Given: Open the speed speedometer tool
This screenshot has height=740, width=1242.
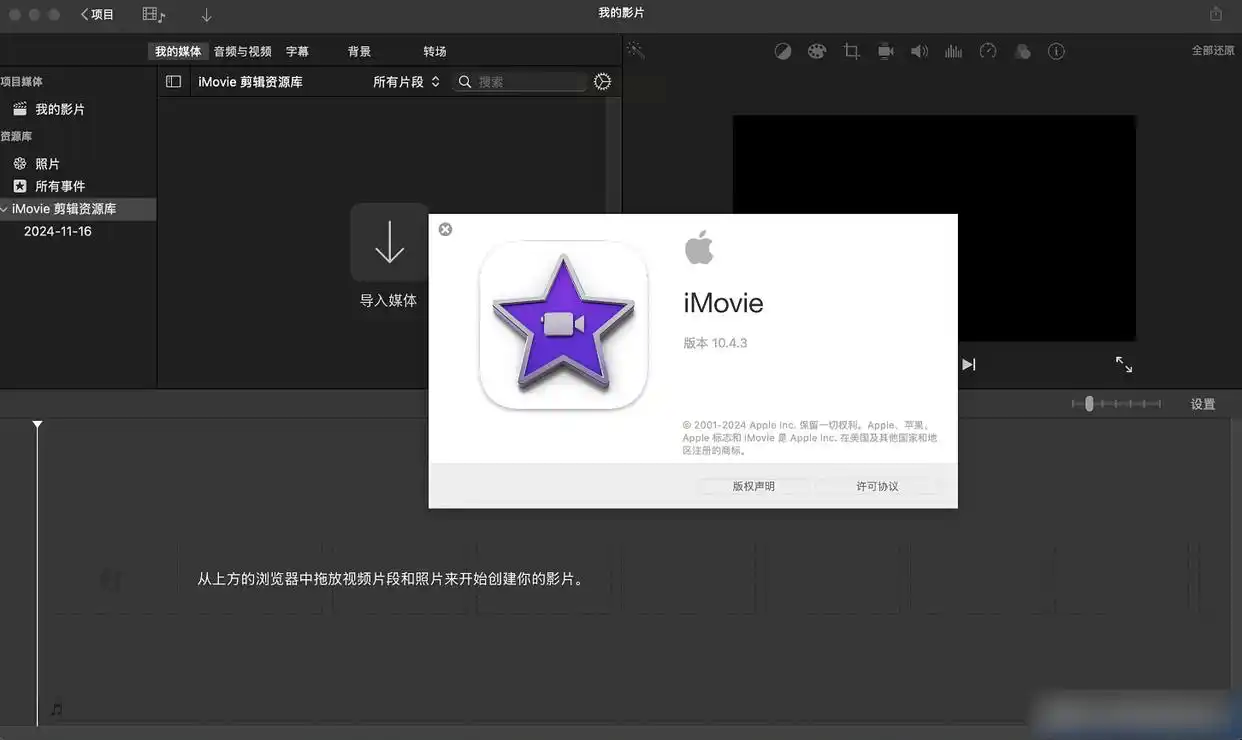Looking at the screenshot, I should 988,51.
